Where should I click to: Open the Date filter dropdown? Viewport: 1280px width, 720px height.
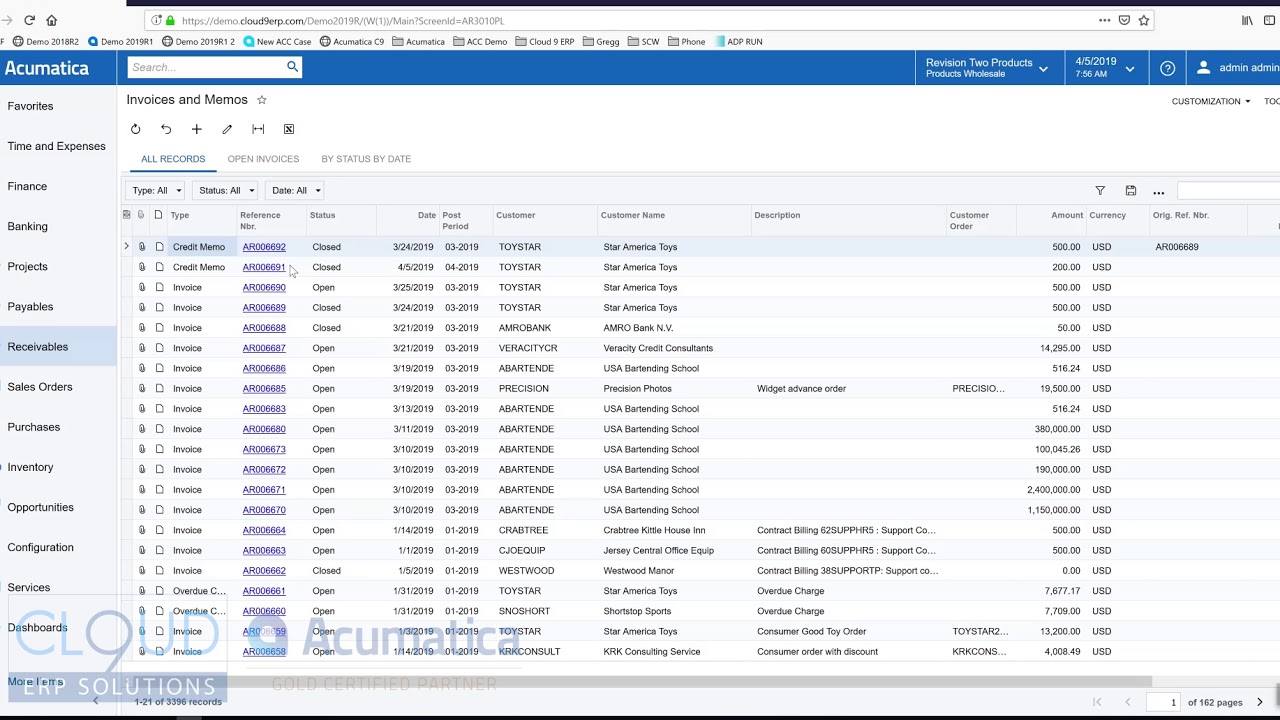(x=295, y=190)
